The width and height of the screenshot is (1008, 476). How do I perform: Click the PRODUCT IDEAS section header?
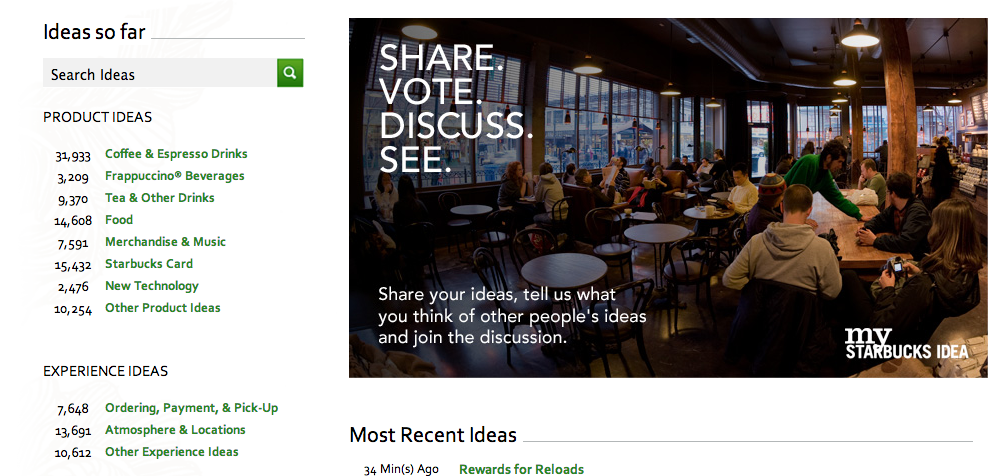tap(97, 117)
